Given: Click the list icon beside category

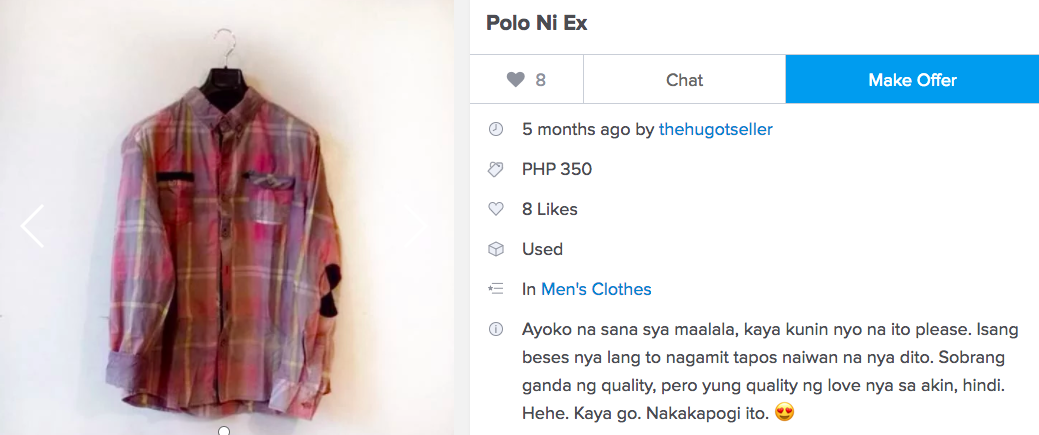Looking at the screenshot, I should tap(496, 289).
